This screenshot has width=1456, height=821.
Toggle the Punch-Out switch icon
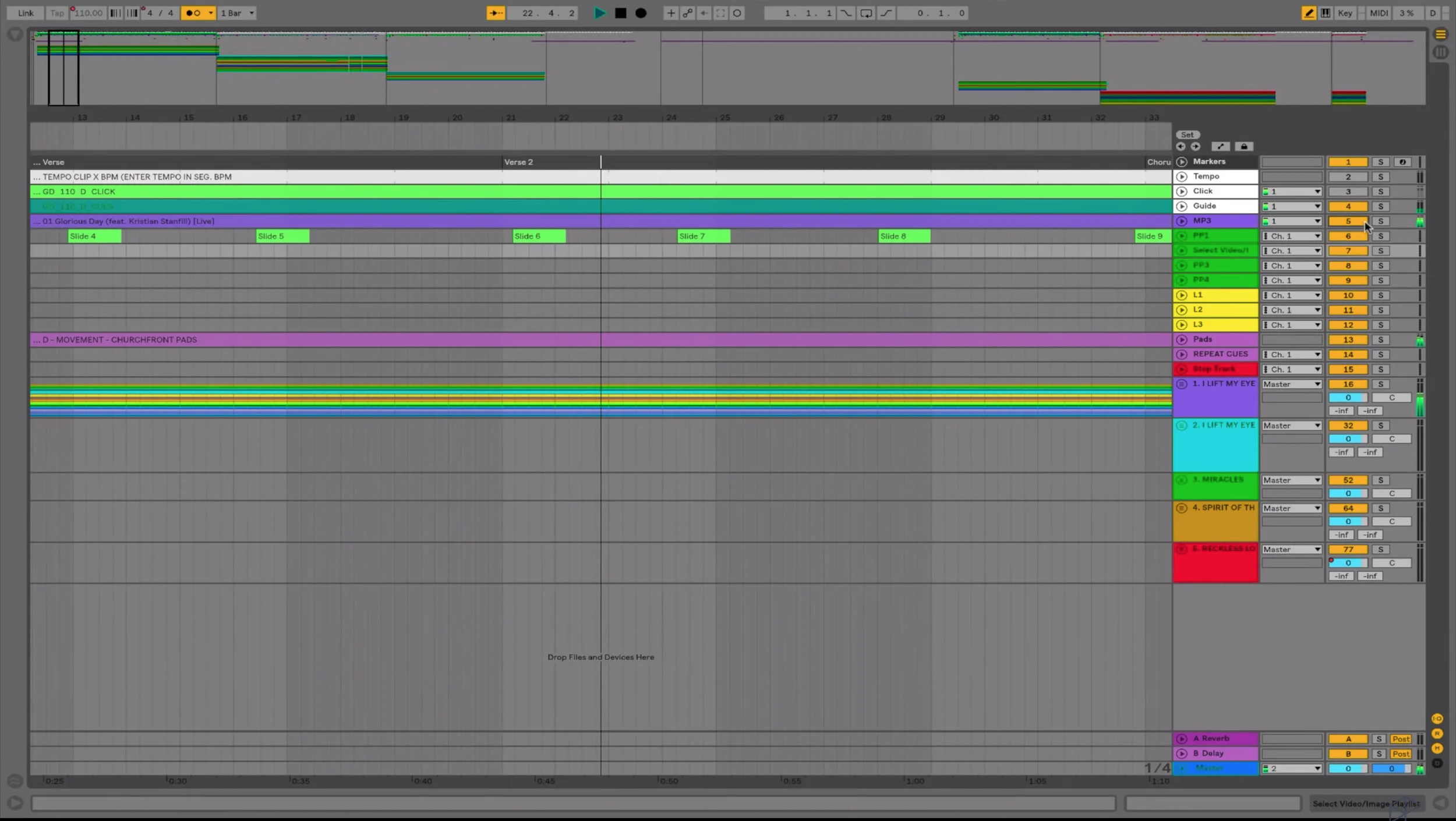point(886,13)
